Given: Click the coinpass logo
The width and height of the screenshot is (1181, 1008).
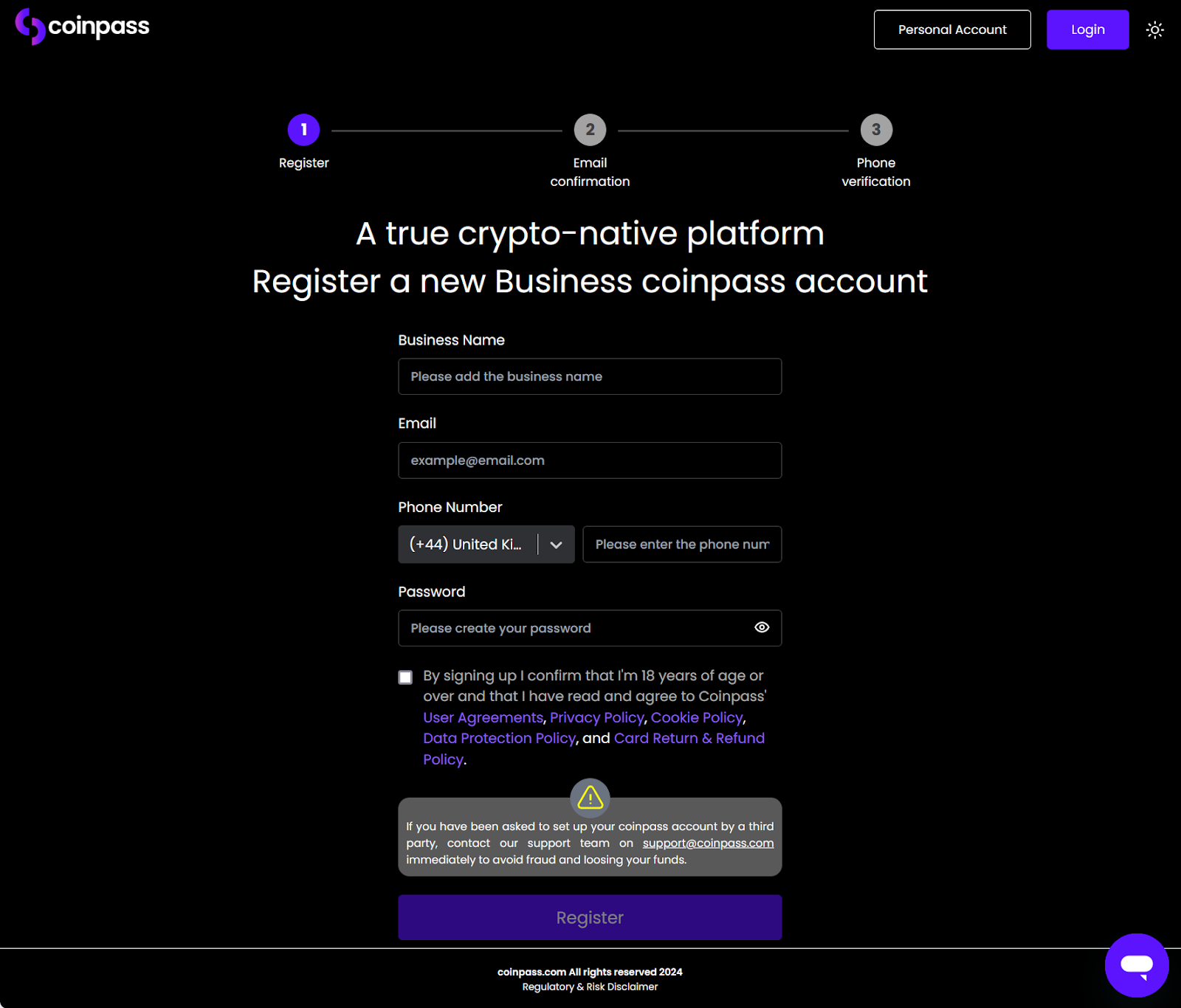Looking at the screenshot, I should click(82, 27).
